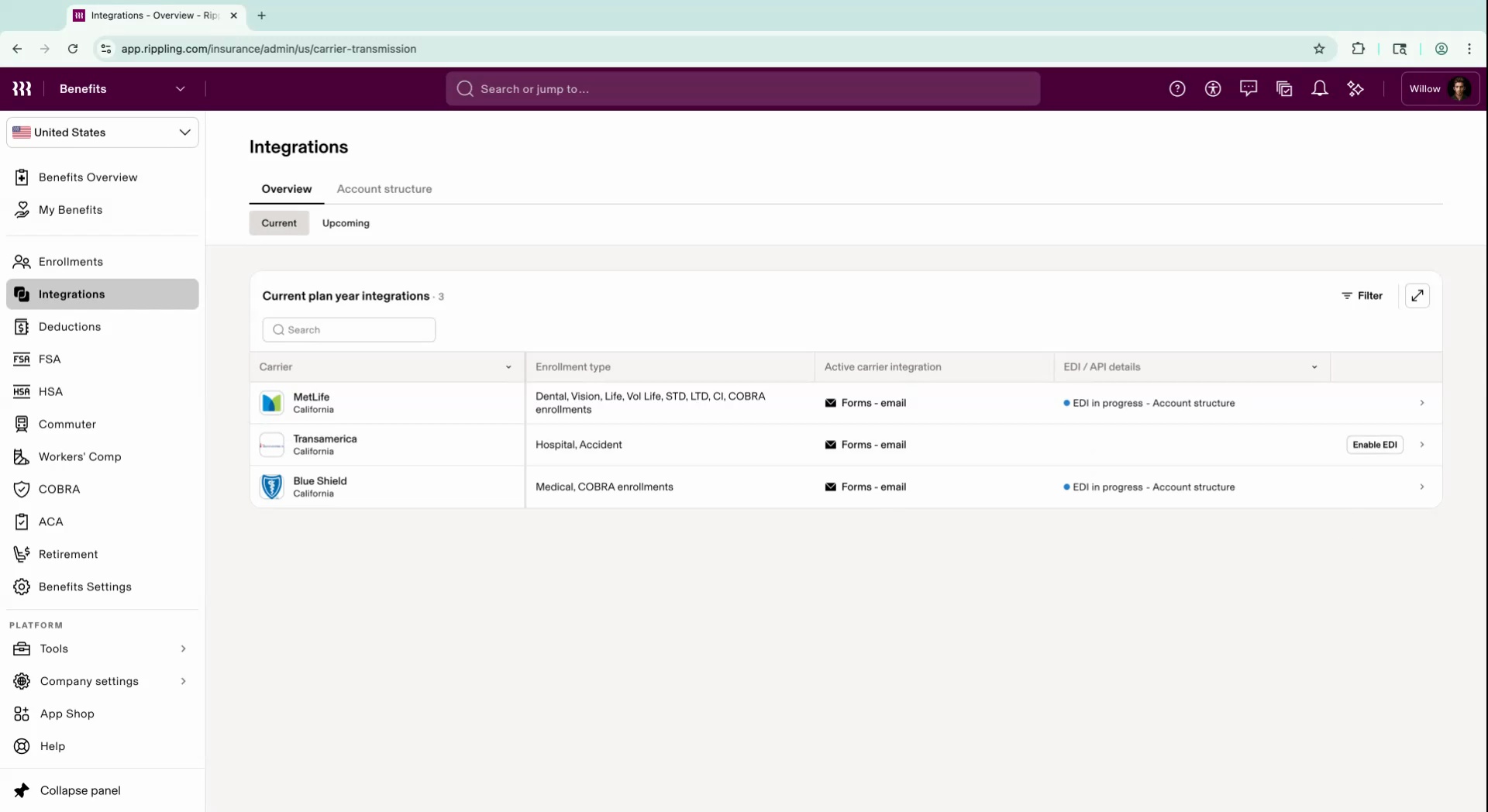Image resolution: width=1488 pixels, height=812 pixels.
Task: Click the chat feedback icon in header
Action: pos(1249,89)
